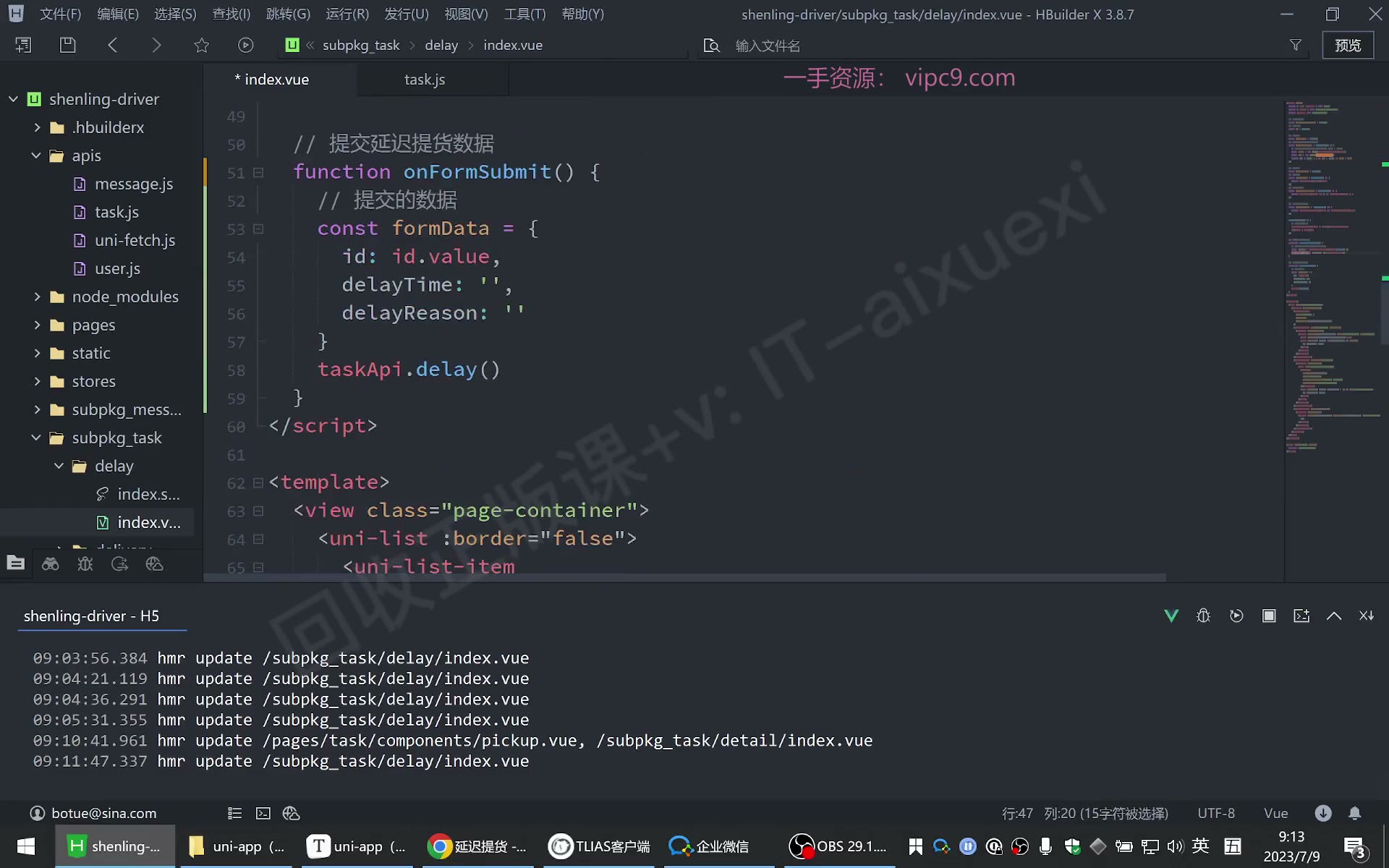The width and height of the screenshot is (1389, 868).
Task: Open the 运行(R) menu
Action: pyautogui.click(x=347, y=14)
